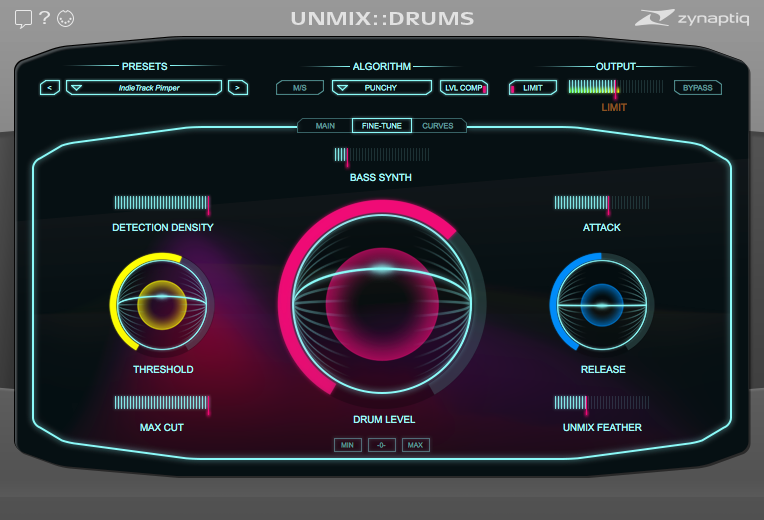The height and width of the screenshot is (520, 764).
Task: Set drum level to MIN
Action: [x=347, y=445]
